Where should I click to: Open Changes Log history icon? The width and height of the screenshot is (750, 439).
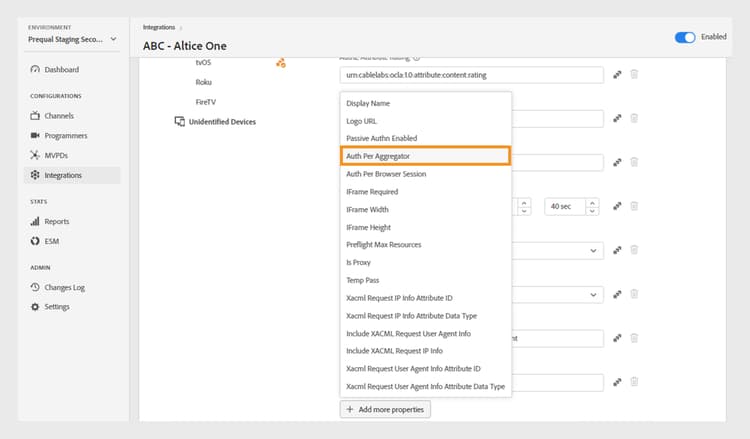[x=35, y=287]
